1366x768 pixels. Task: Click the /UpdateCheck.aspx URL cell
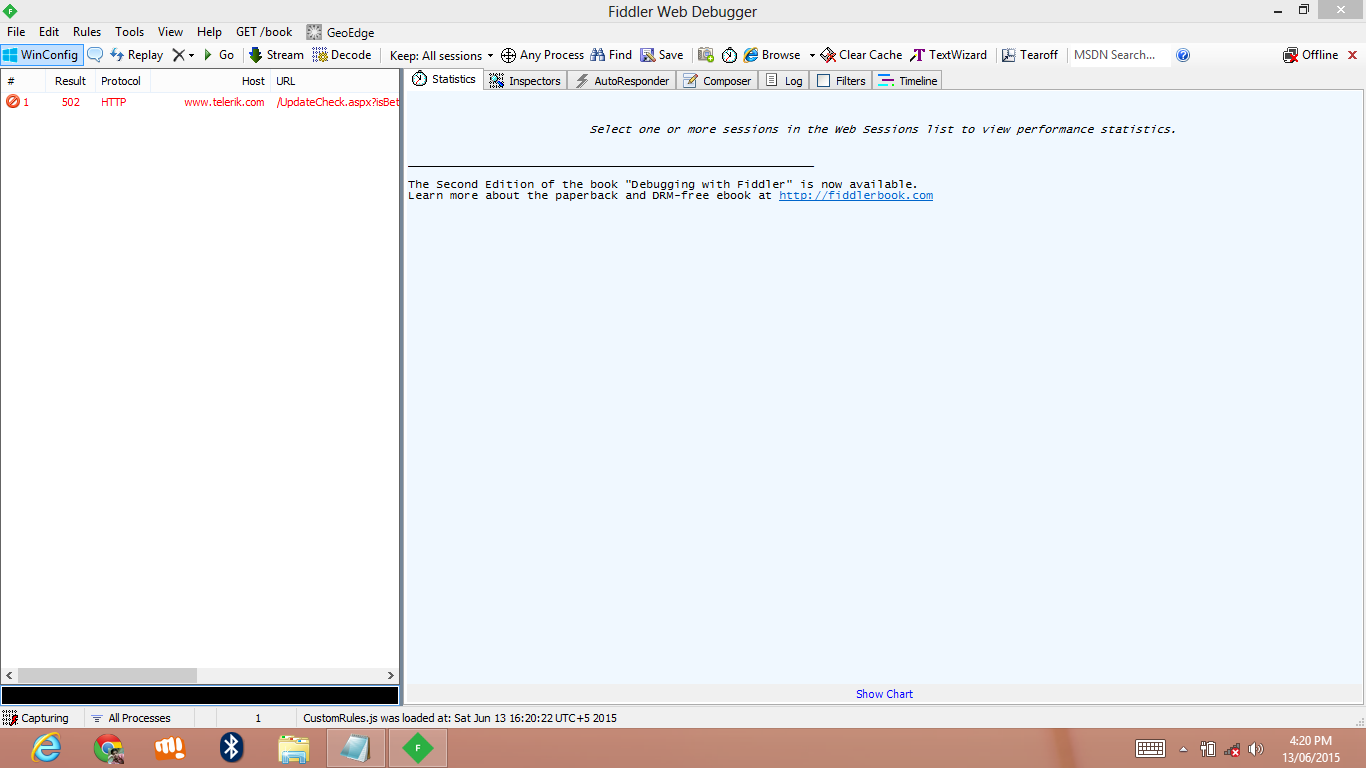(337, 102)
